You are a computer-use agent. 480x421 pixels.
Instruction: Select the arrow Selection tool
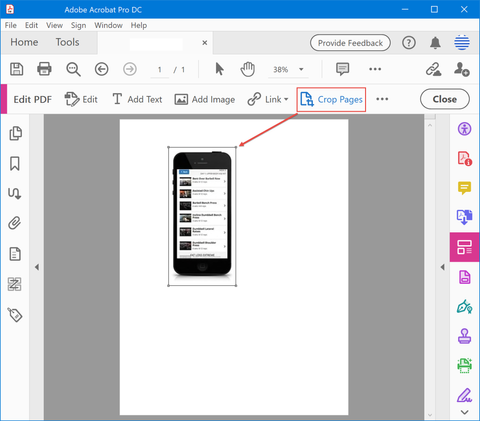click(x=219, y=69)
